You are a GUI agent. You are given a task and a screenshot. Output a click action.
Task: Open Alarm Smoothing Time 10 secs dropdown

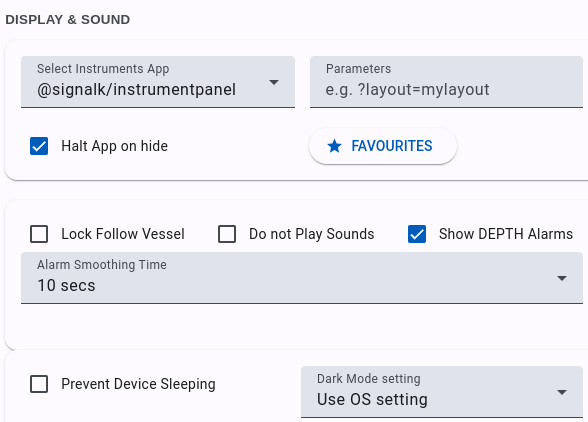(x=302, y=278)
